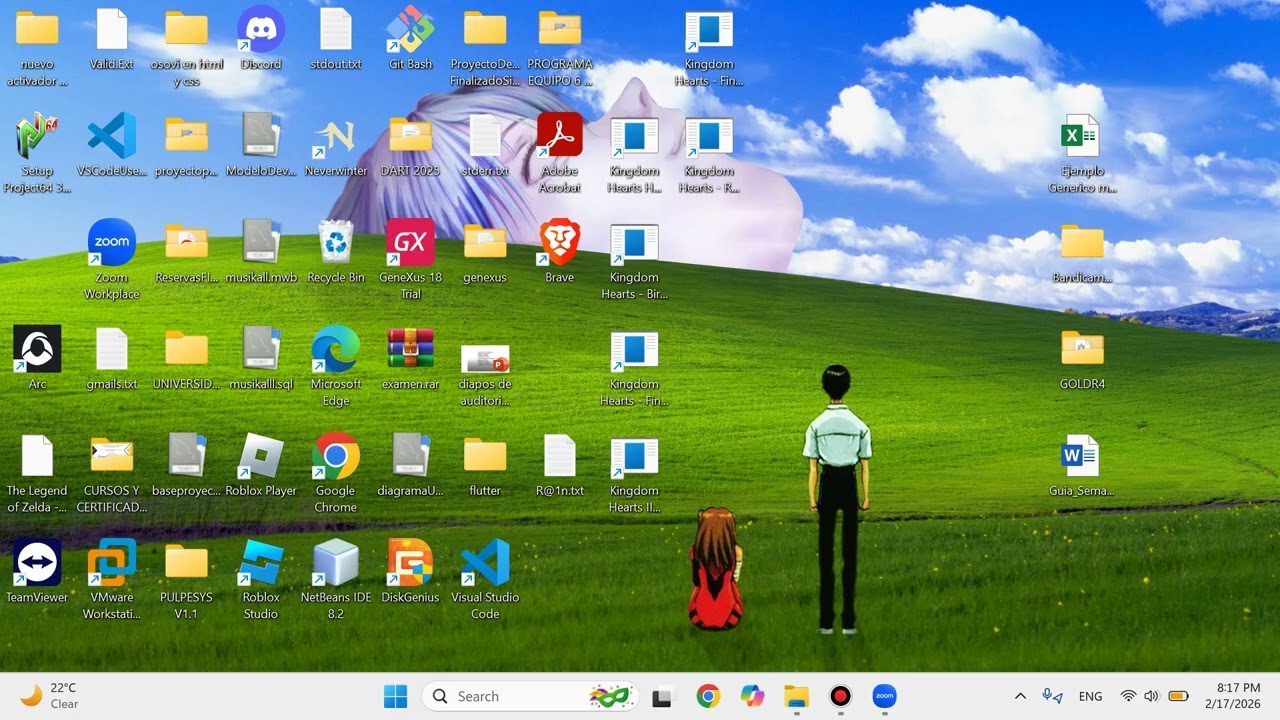Click the Guia_Sema... Word document icon
1280x720 pixels.
coord(1082,465)
